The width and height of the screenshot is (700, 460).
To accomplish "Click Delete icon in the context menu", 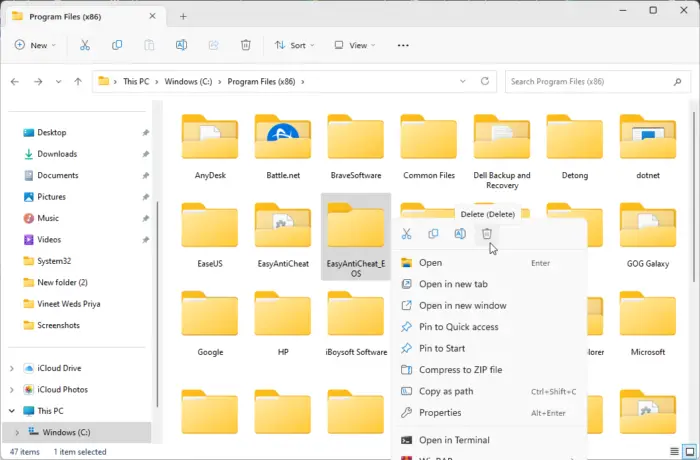I will coord(487,234).
